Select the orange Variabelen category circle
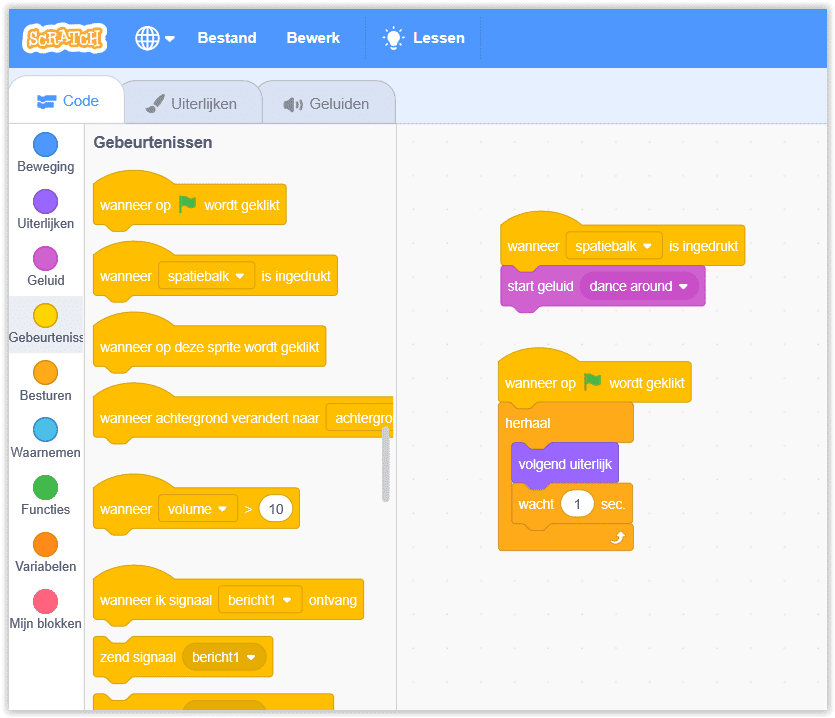This screenshot has height=718, width=835. (45, 544)
